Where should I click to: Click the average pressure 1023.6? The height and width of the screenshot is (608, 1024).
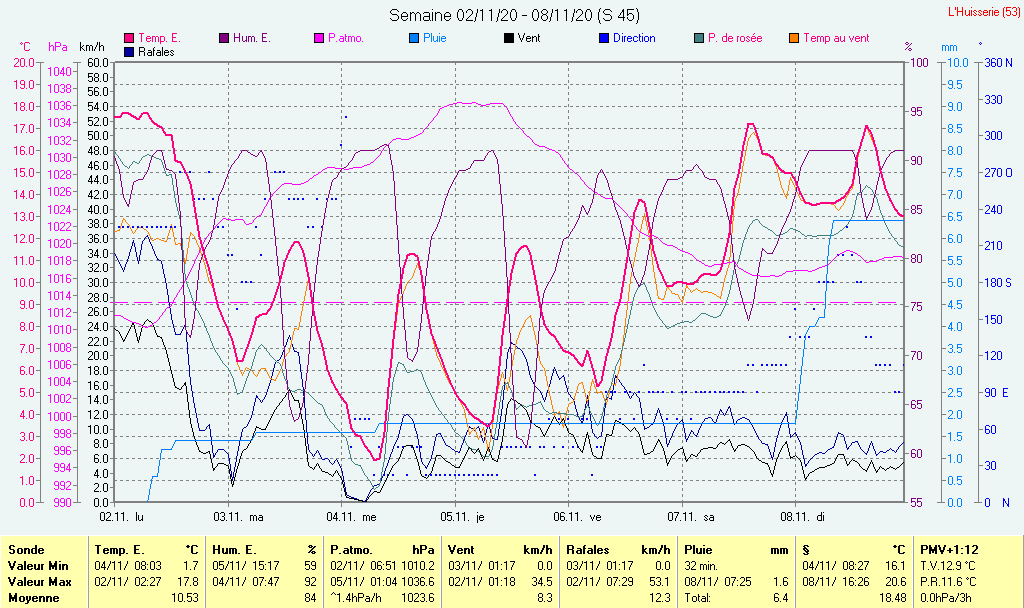pos(418,598)
